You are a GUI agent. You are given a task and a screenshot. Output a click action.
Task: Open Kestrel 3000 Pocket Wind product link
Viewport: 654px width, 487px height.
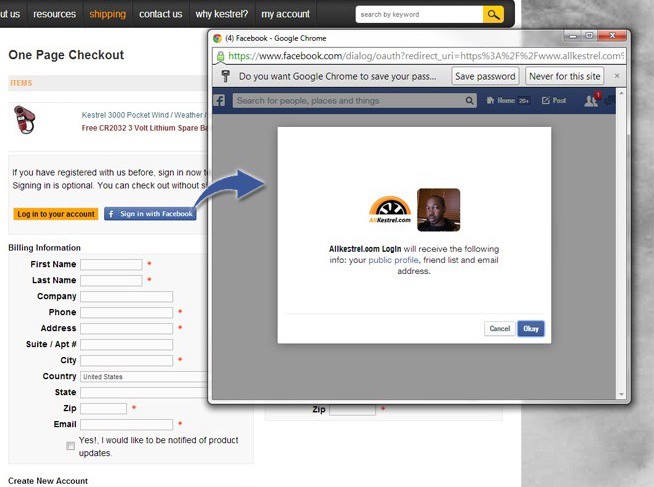(144, 115)
